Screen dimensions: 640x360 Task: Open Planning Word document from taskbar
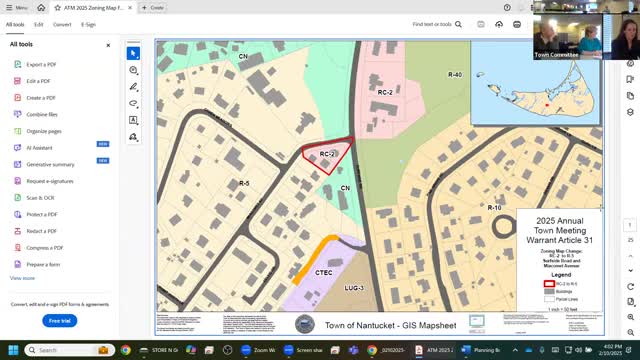click(x=481, y=350)
